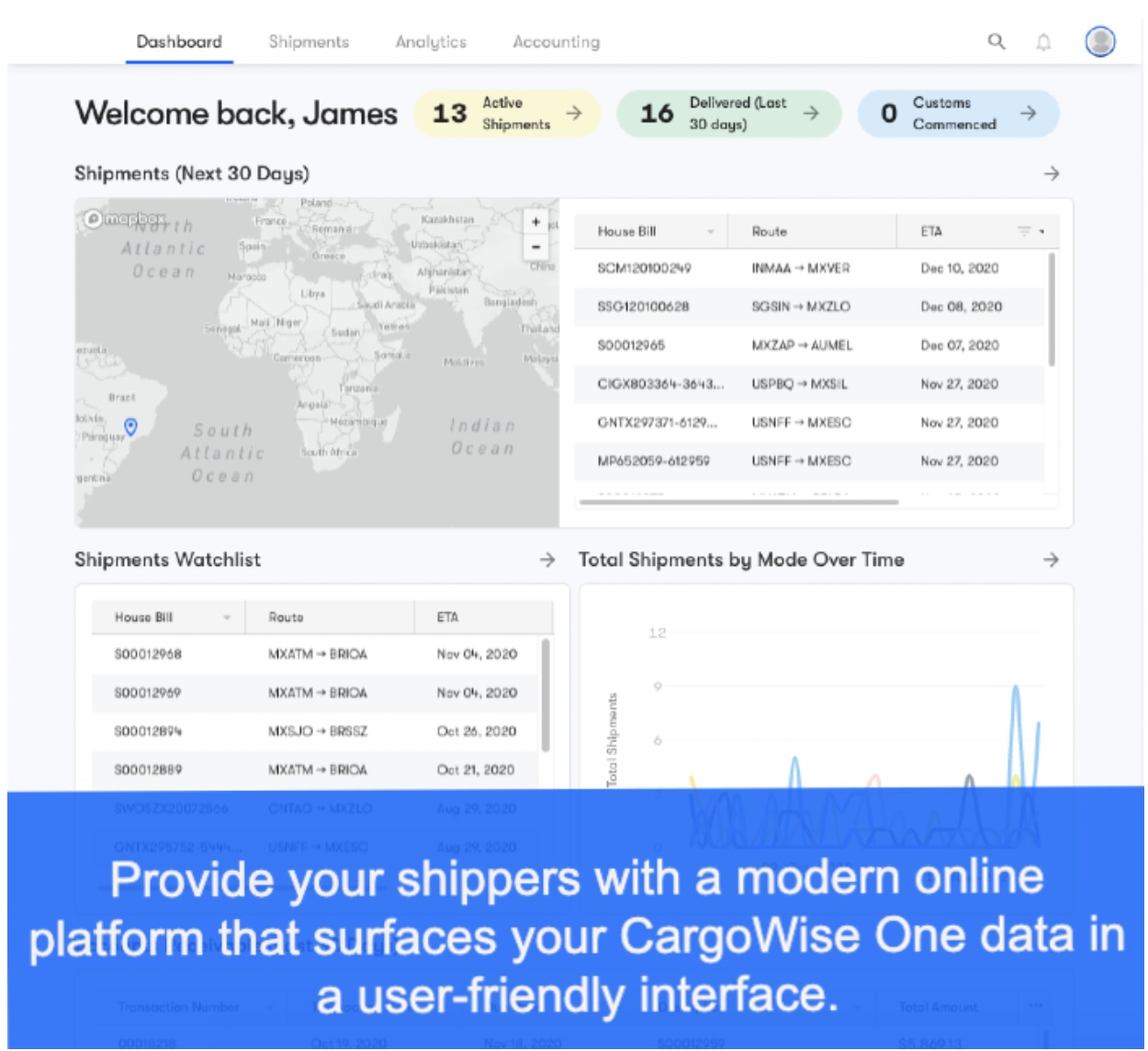Click route INMAA → MXVER

(801, 268)
